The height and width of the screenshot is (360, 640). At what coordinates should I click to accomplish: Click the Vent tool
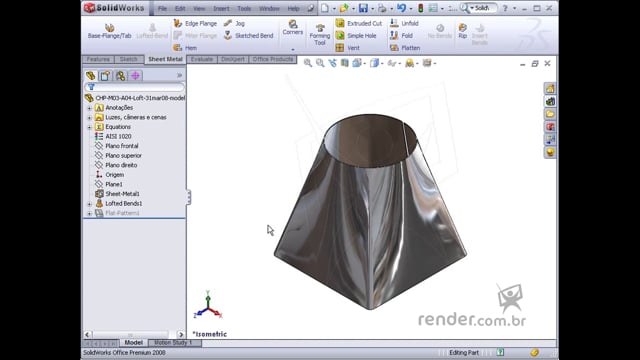tap(348, 48)
